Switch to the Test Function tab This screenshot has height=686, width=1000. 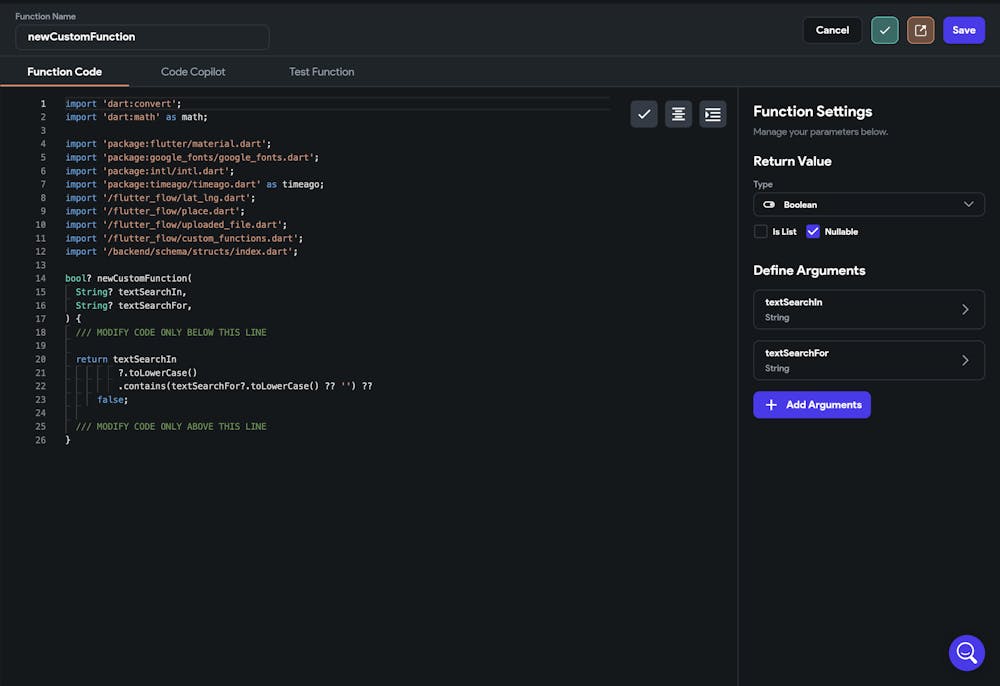pos(321,72)
